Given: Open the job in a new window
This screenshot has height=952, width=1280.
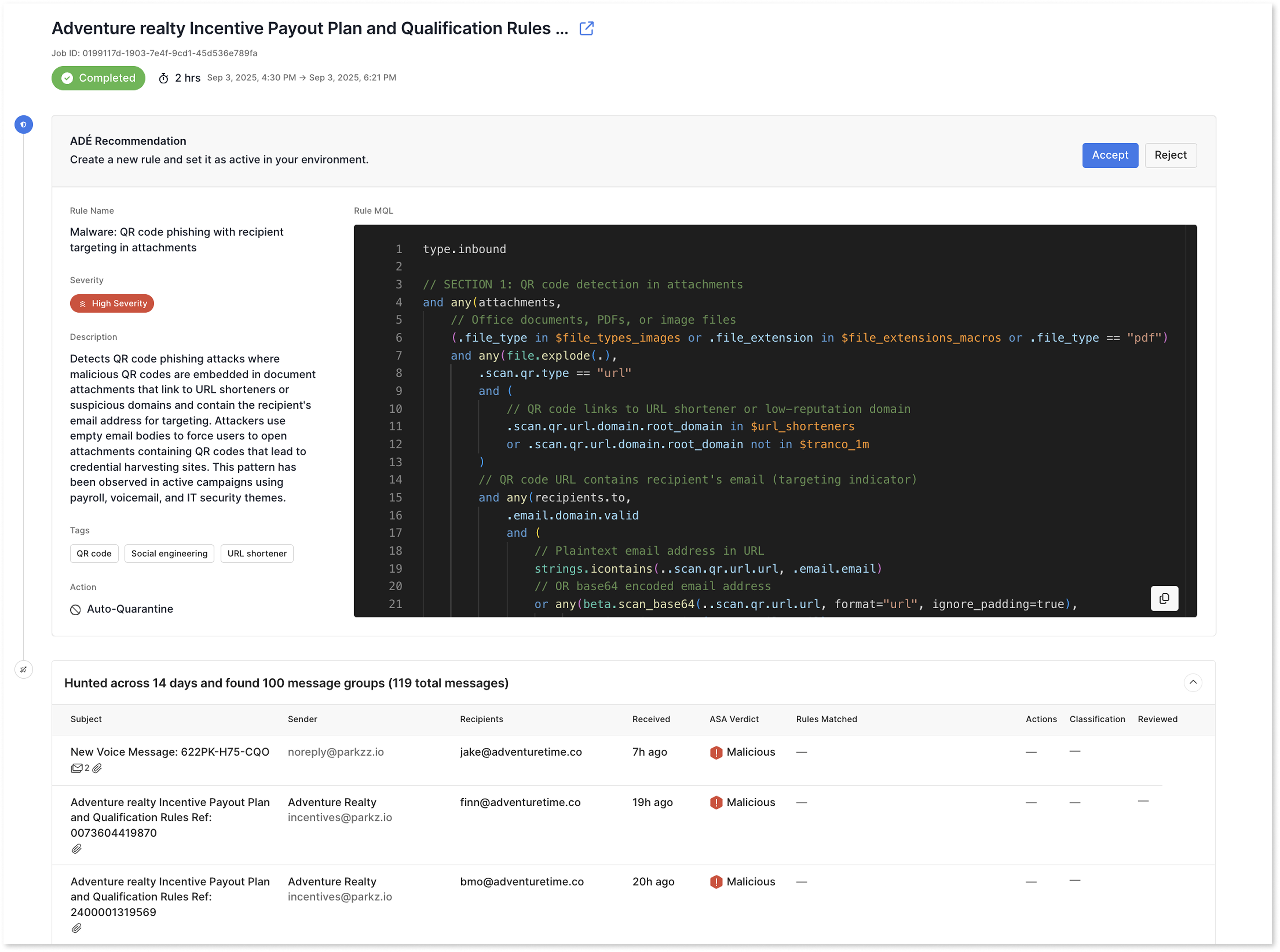Looking at the screenshot, I should click(586, 28).
